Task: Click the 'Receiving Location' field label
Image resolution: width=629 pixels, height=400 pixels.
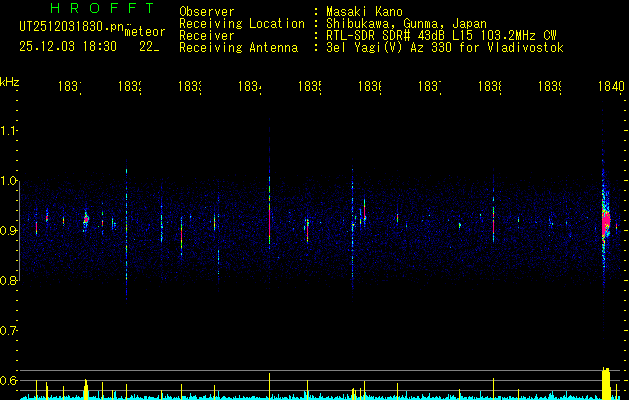Action: pyautogui.click(x=241, y=23)
